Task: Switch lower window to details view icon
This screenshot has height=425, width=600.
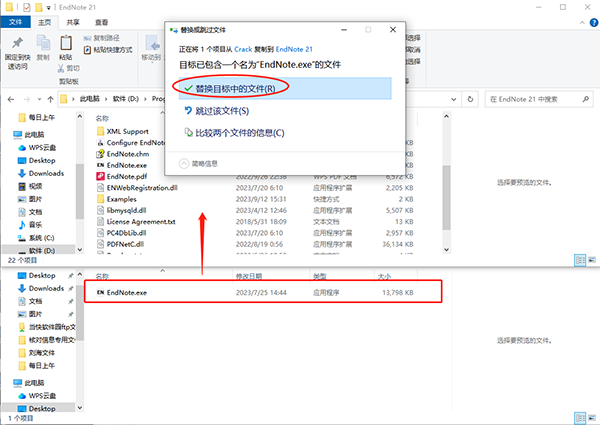Action: point(580,418)
